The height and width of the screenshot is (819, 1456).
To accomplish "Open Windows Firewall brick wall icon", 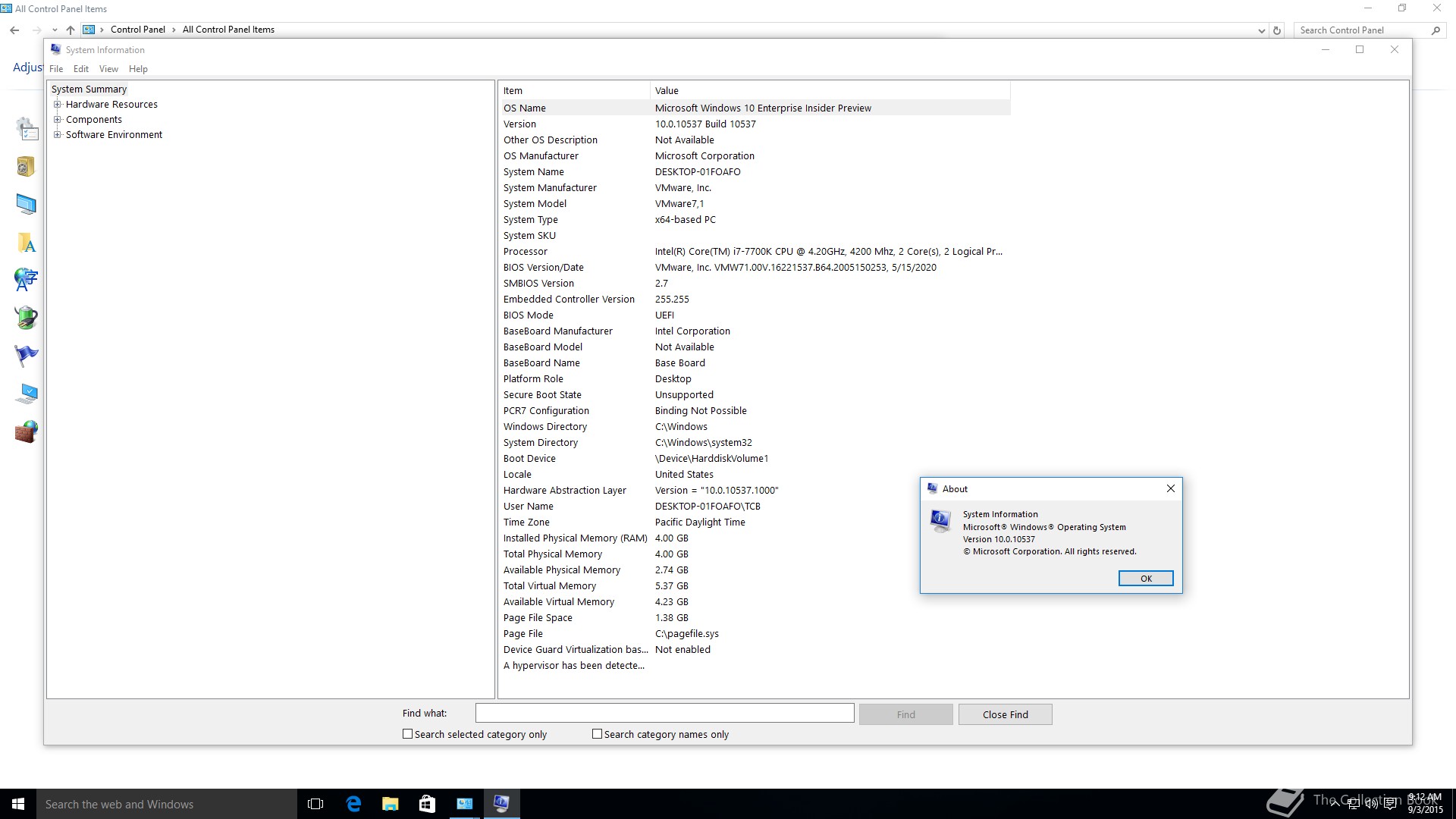I will coord(27,431).
